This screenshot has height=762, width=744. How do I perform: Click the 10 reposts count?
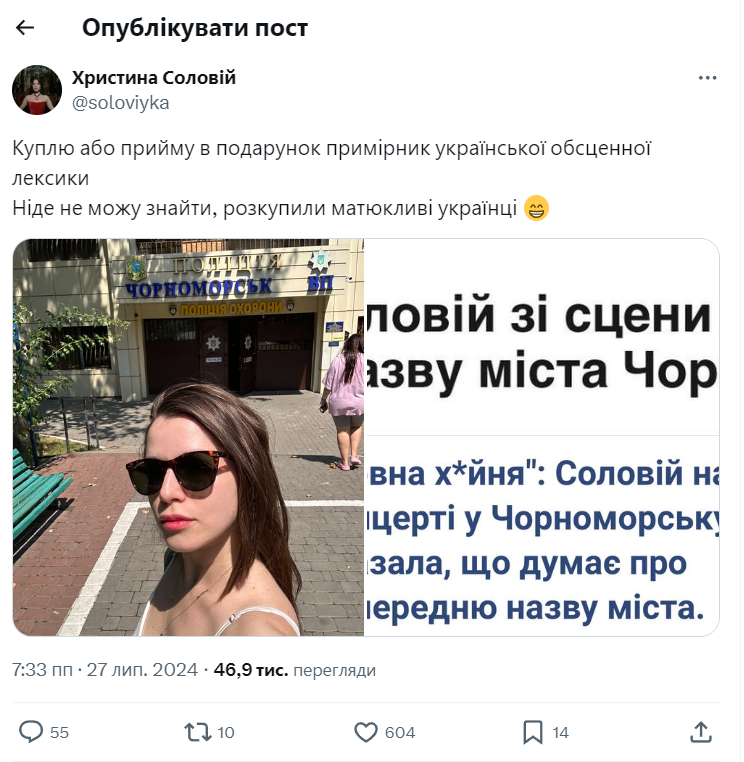click(225, 732)
